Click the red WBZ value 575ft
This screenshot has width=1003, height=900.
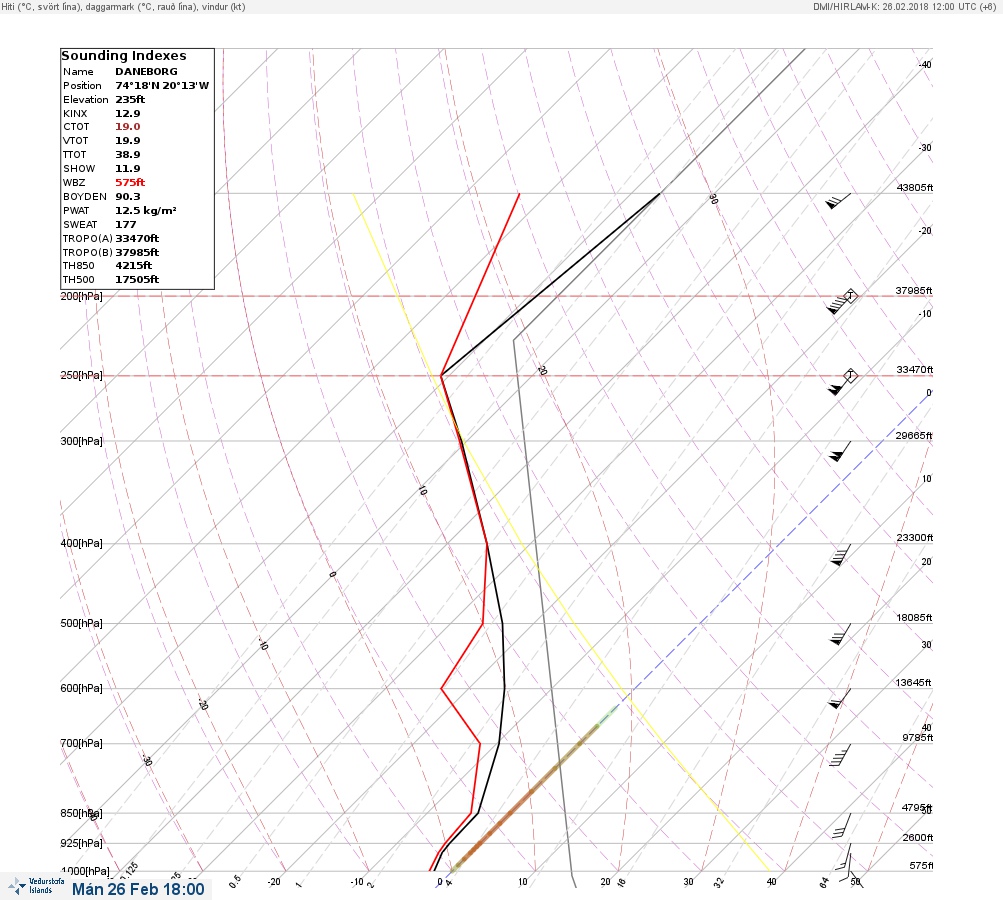130,182
